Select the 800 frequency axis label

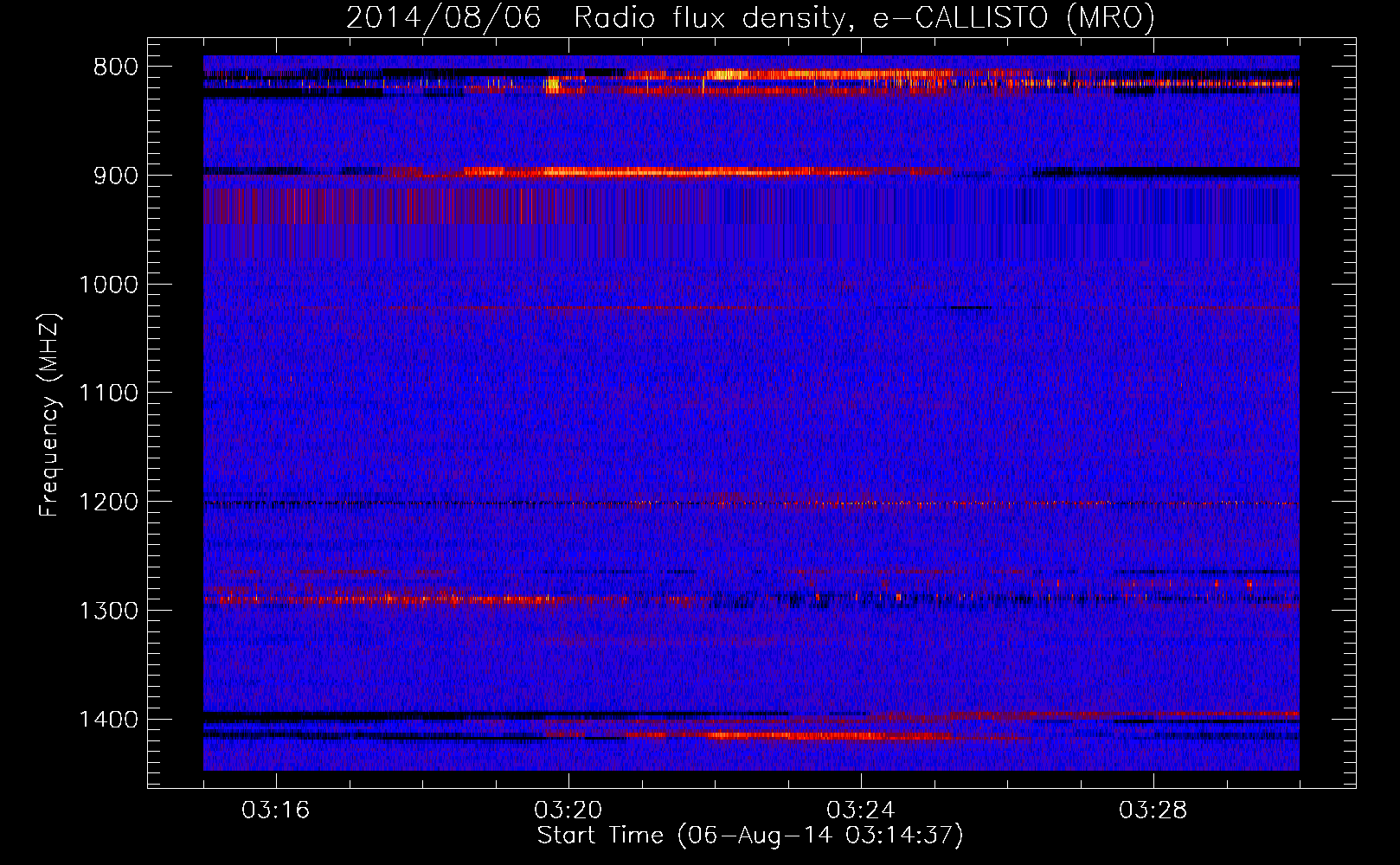coord(116,67)
